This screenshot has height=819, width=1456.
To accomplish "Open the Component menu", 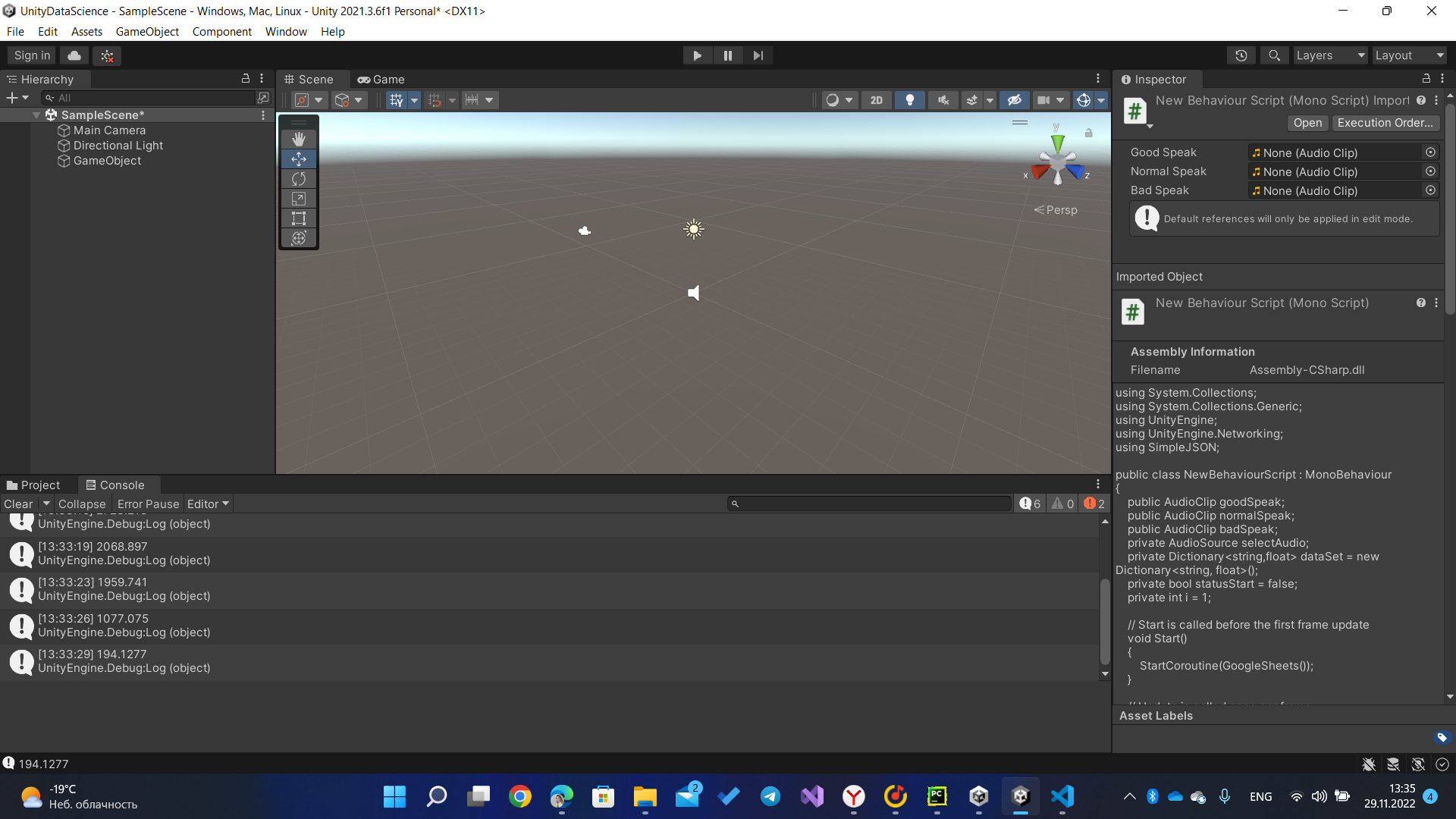I will [x=221, y=32].
